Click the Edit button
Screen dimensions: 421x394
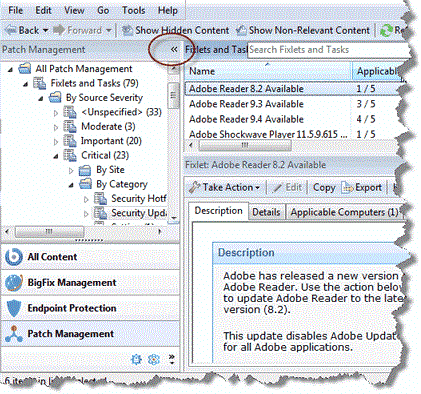288,188
